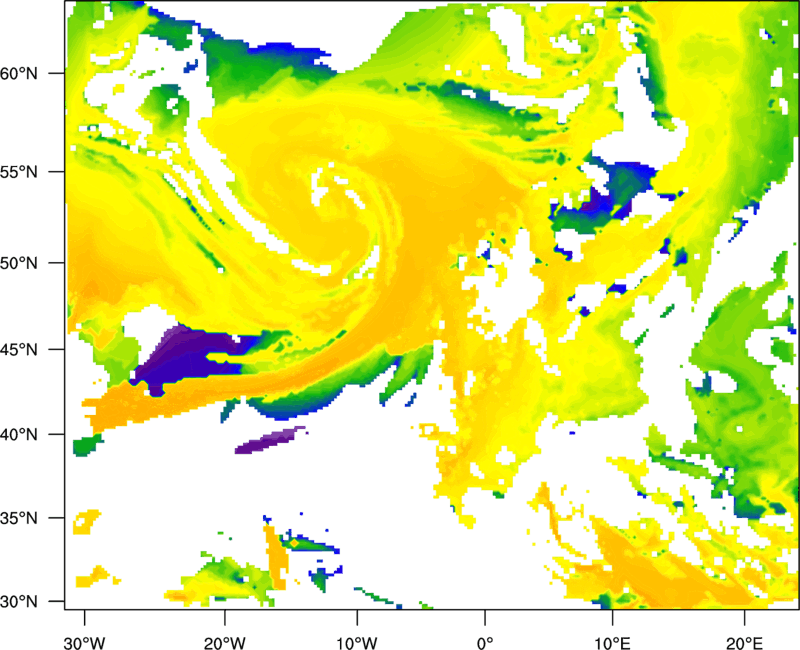Screen dimensions: 800x650
Task: Click the 20°E longitude label
Action: (744, 643)
